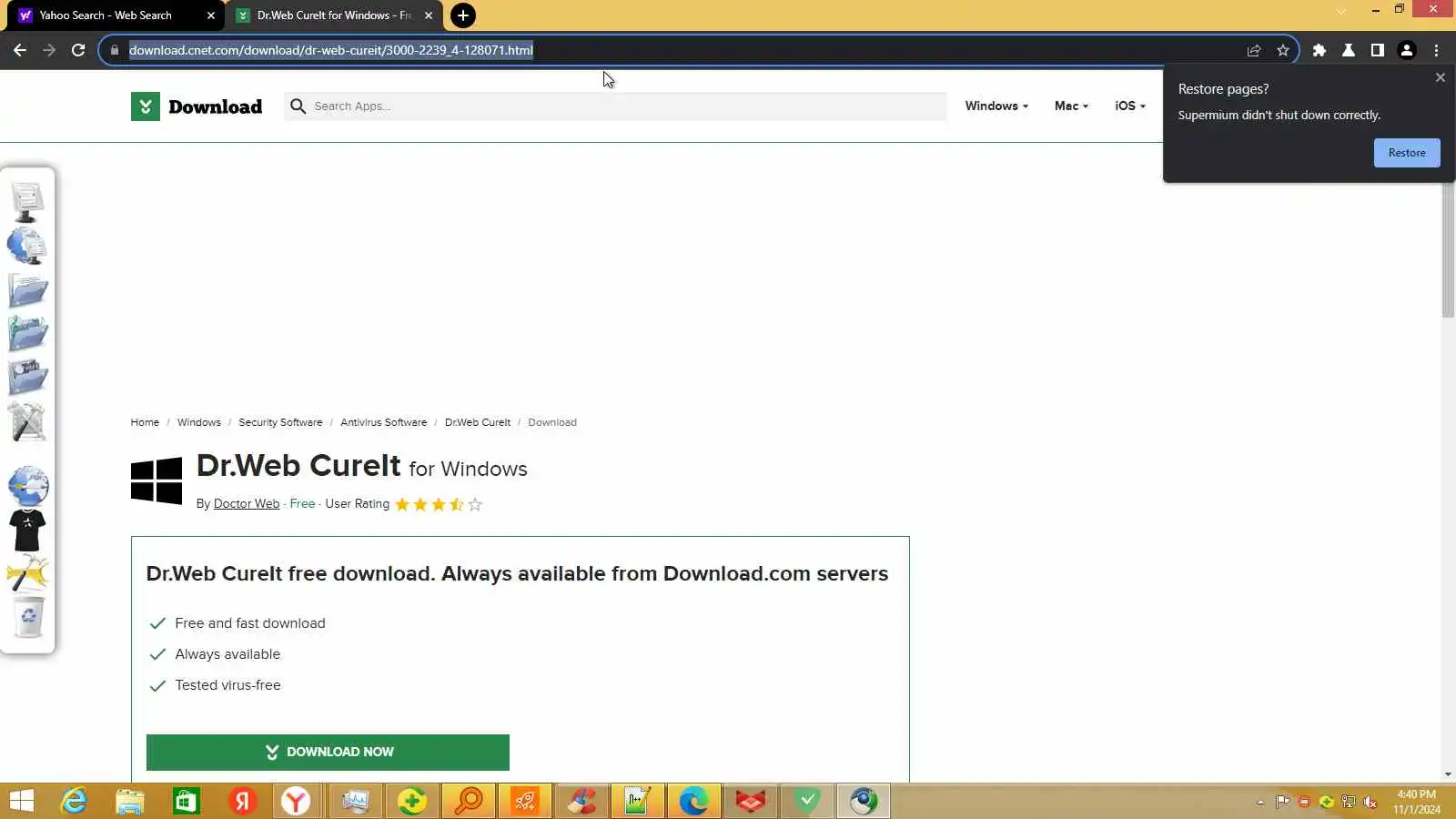
Task: Click the search magnifier icon on page
Action: pos(298,106)
